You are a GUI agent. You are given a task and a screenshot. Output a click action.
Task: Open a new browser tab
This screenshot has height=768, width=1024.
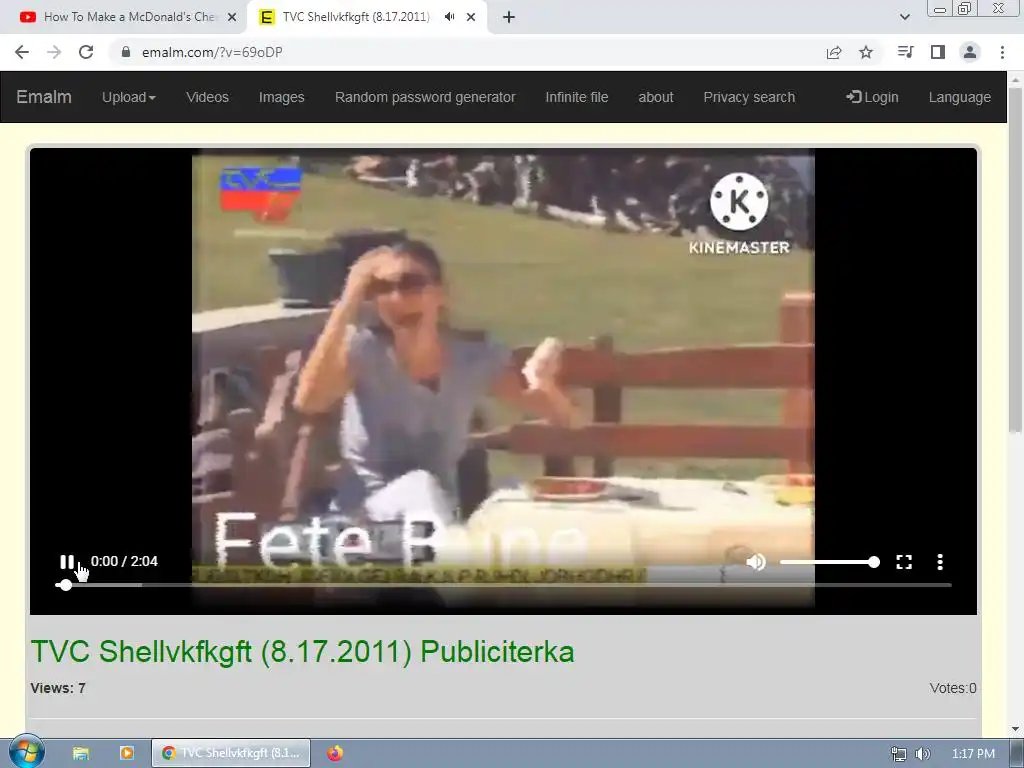(509, 18)
